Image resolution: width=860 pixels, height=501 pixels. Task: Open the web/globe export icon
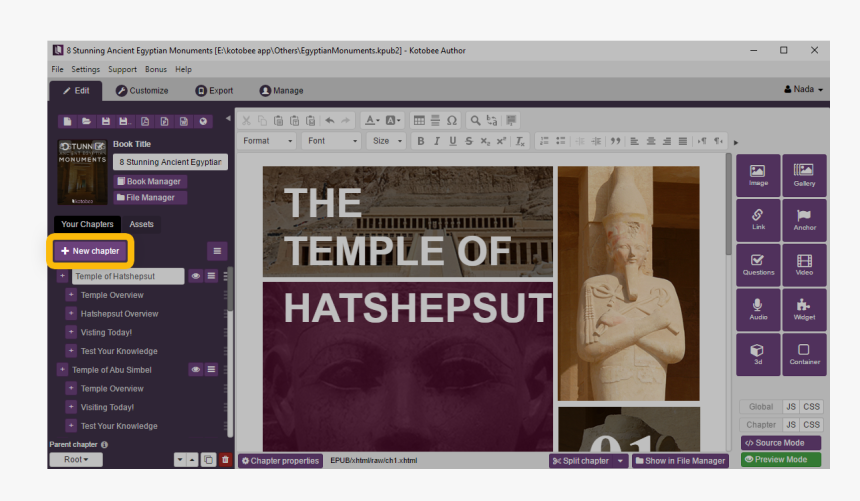click(x=203, y=121)
